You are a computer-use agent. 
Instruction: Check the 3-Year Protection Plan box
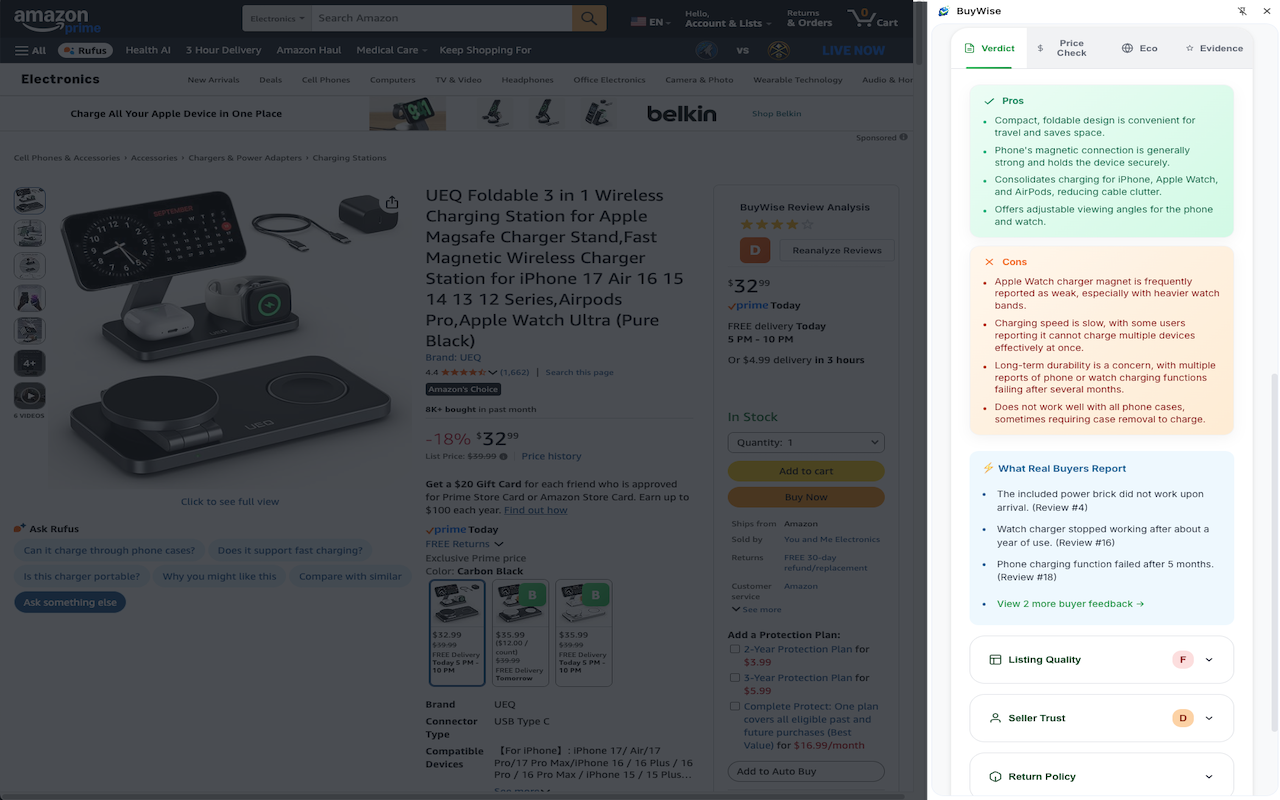[735, 678]
